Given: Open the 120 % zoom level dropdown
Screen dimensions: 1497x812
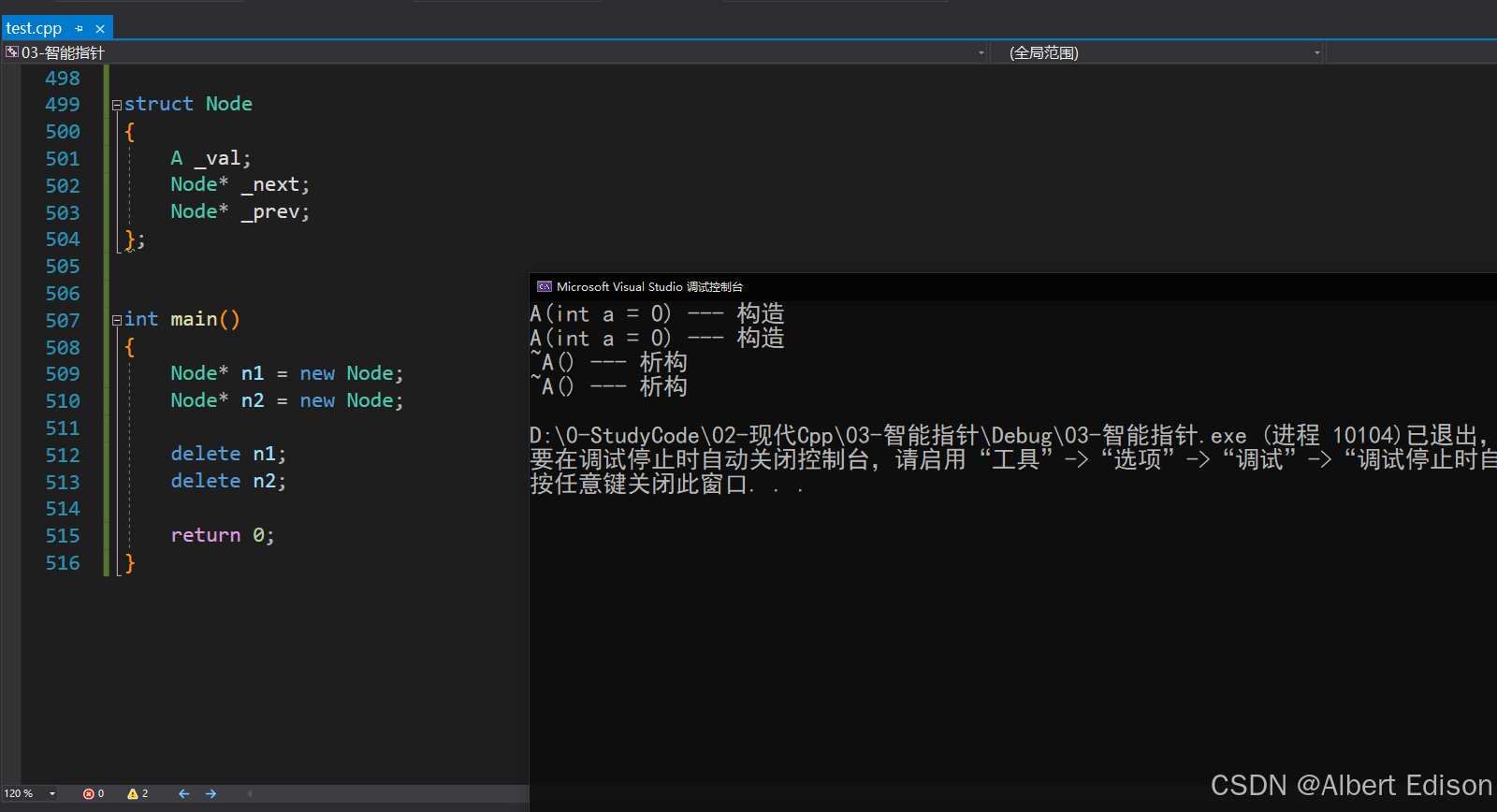Looking at the screenshot, I should tap(52, 793).
